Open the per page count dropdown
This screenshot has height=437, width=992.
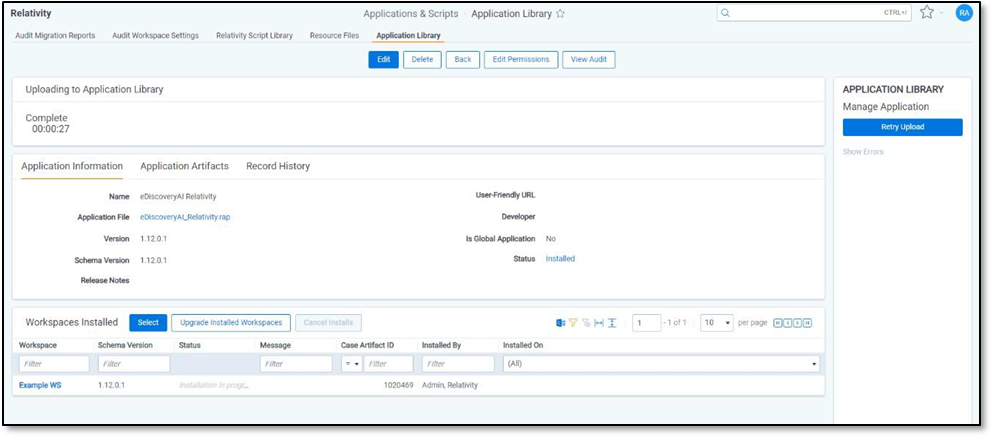click(717, 323)
